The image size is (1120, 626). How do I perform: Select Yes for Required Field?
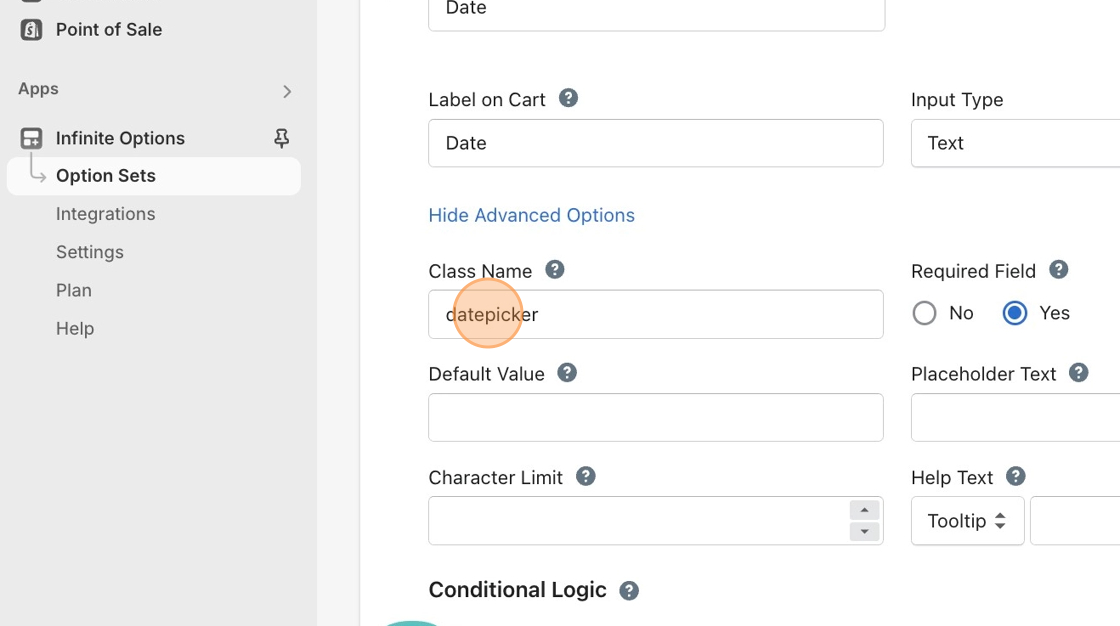coord(1015,314)
